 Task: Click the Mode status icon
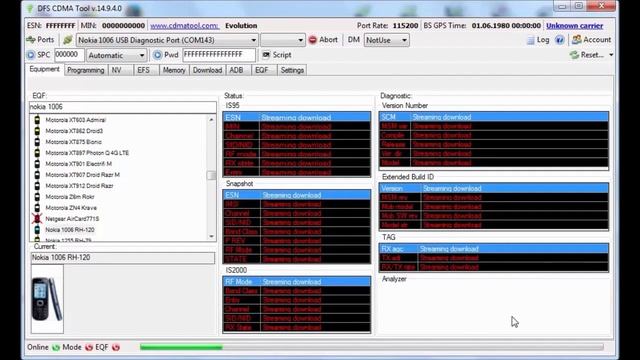click(x=89, y=347)
